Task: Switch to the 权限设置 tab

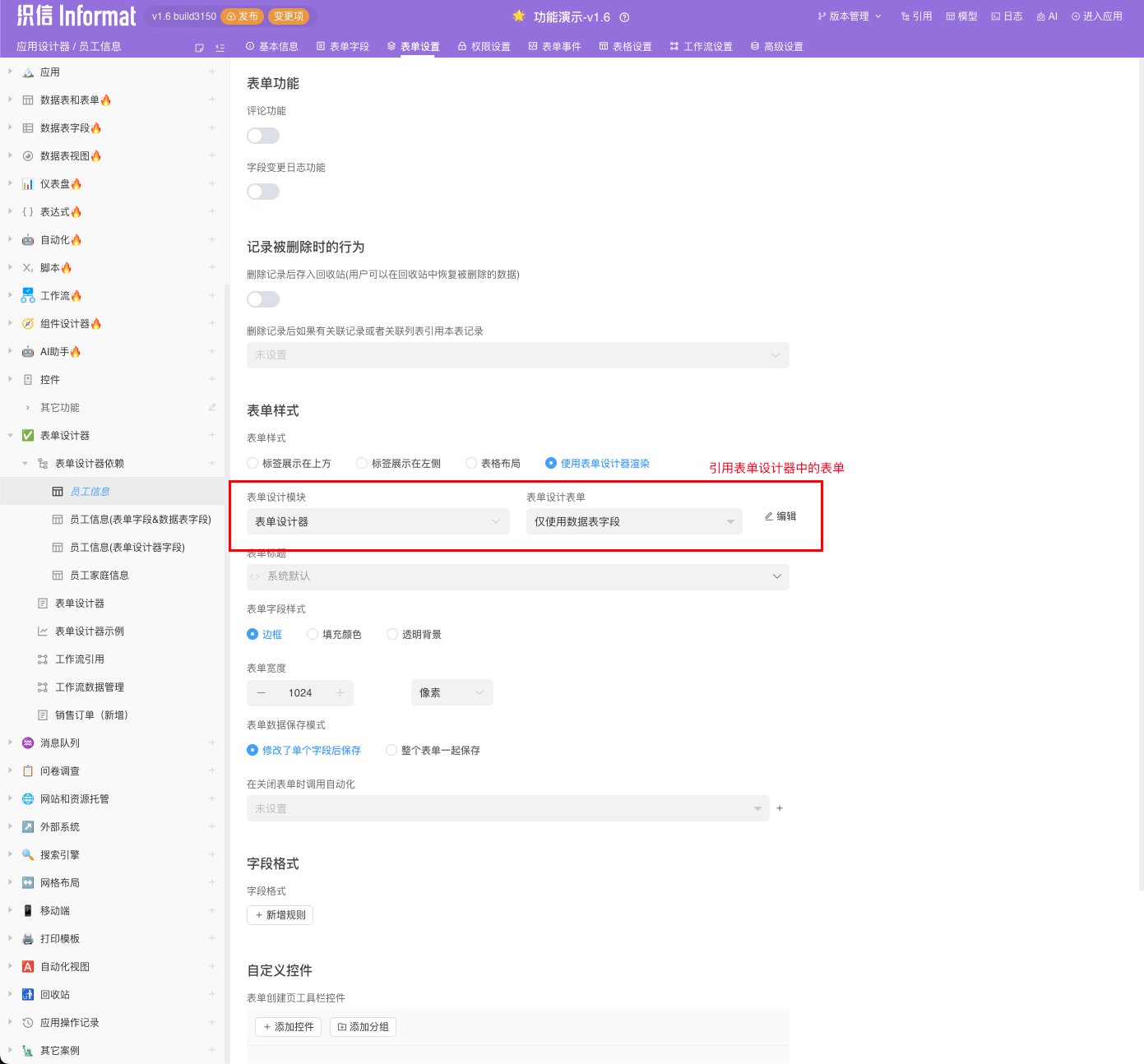Action: [x=484, y=47]
